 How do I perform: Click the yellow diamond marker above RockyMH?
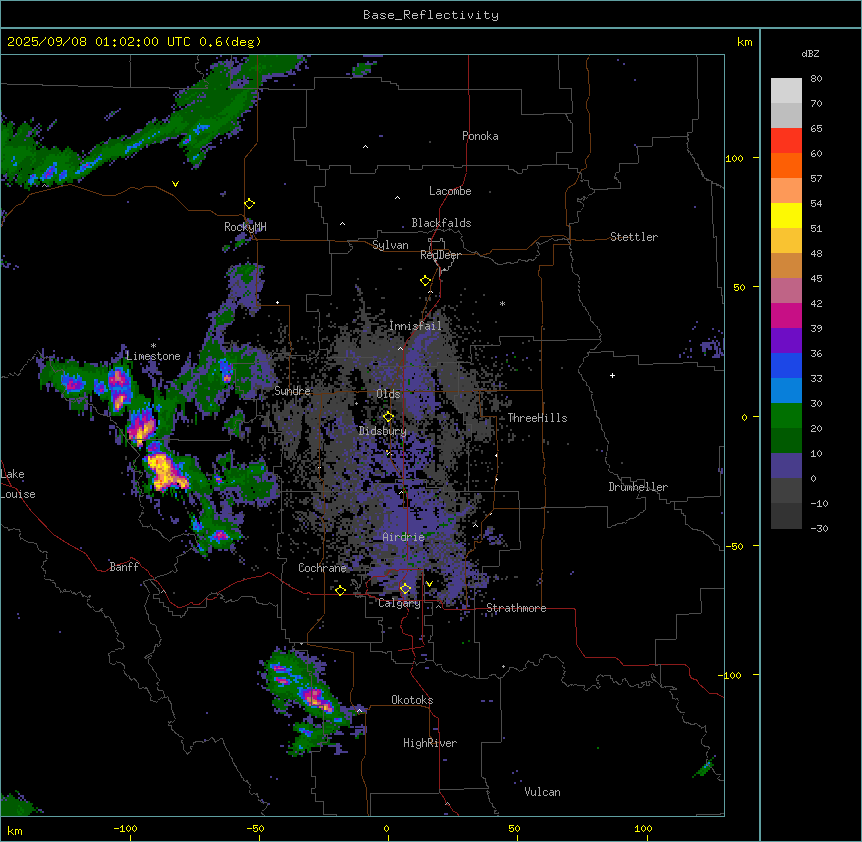249,204
